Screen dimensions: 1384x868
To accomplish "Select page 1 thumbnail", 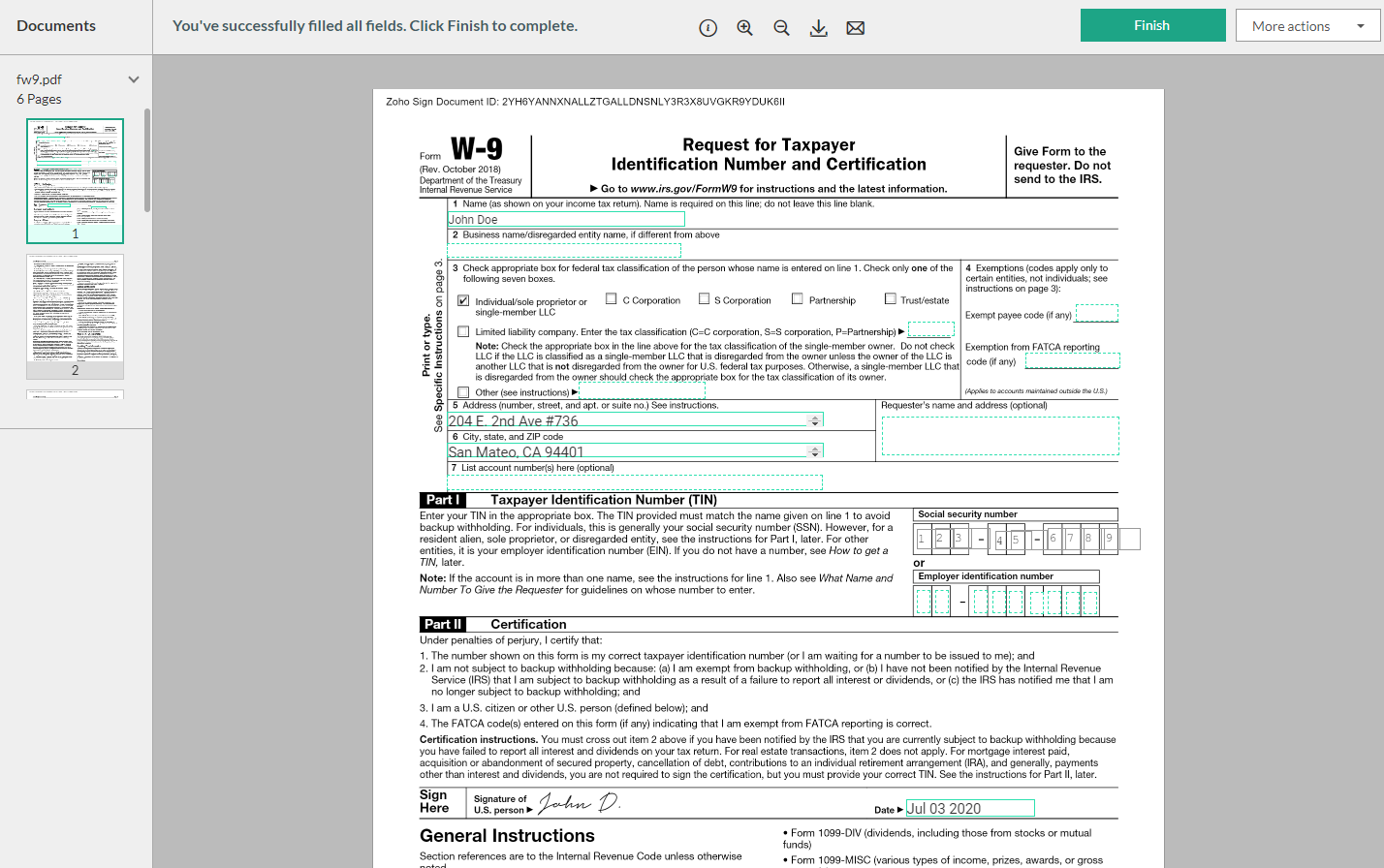I will click(75, 181).
